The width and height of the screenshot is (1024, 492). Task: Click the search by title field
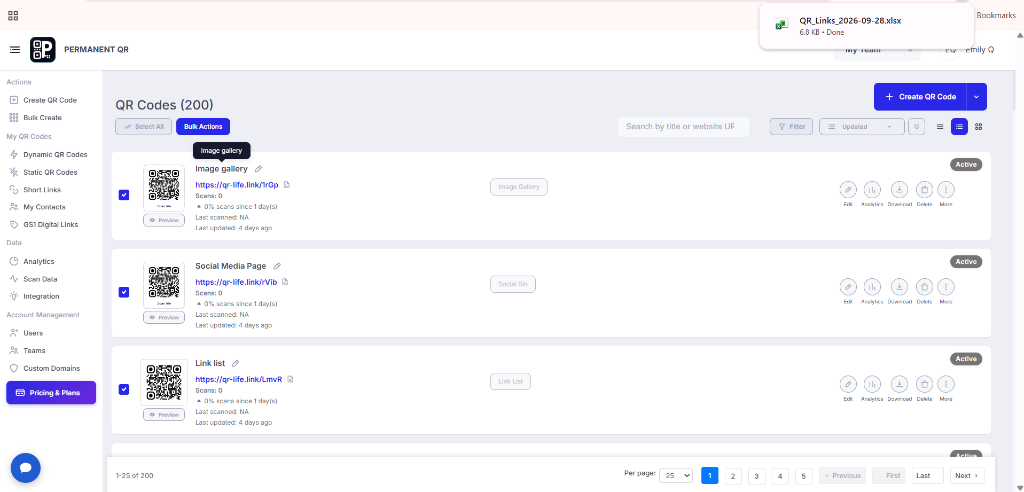coord(684,127)
